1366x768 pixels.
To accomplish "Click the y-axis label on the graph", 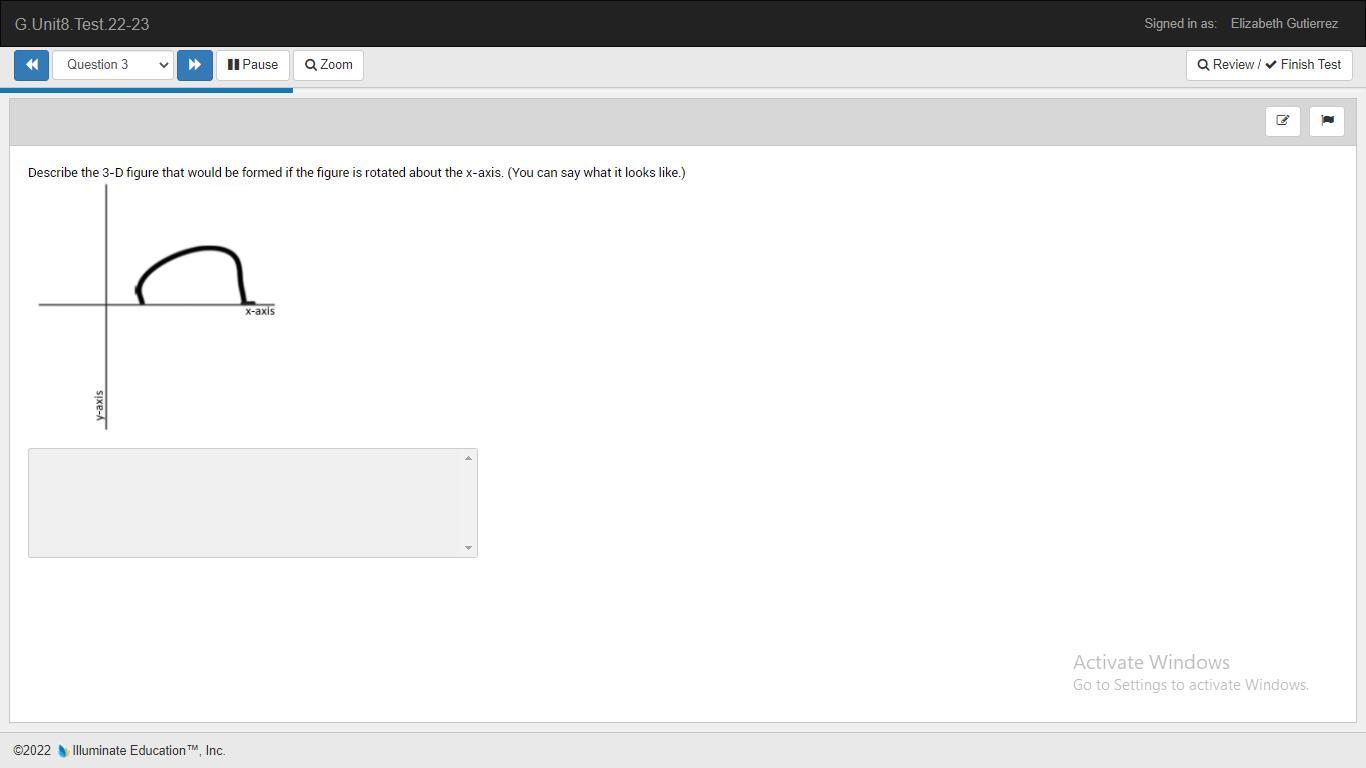I will coord(99,405).
